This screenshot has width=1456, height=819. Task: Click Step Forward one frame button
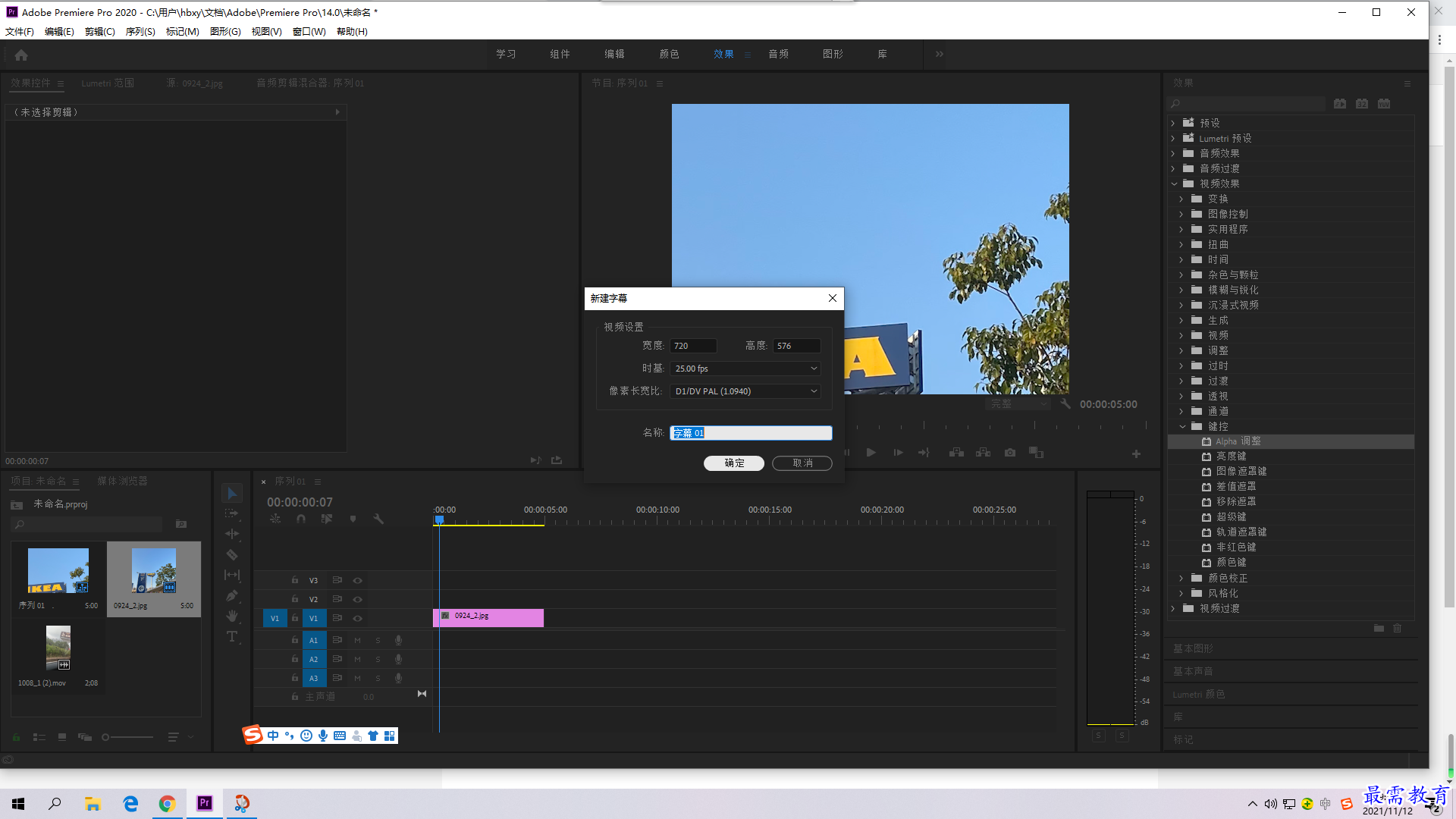click(x=898, y=453)
